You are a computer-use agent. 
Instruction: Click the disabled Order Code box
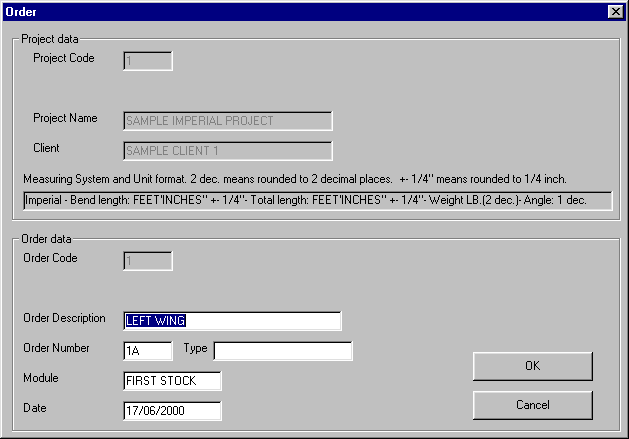(x=148, y=261)
